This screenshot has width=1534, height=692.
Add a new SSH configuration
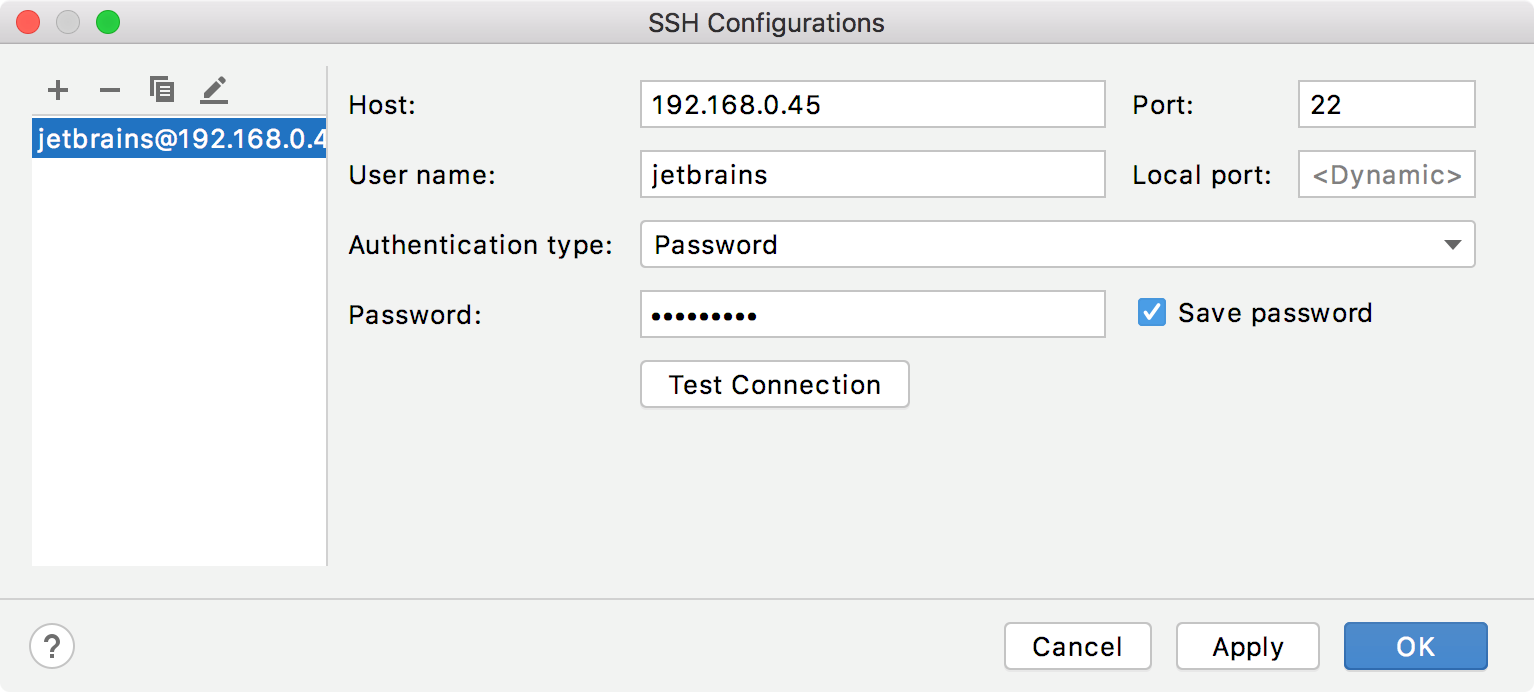(x=57, y=89)
